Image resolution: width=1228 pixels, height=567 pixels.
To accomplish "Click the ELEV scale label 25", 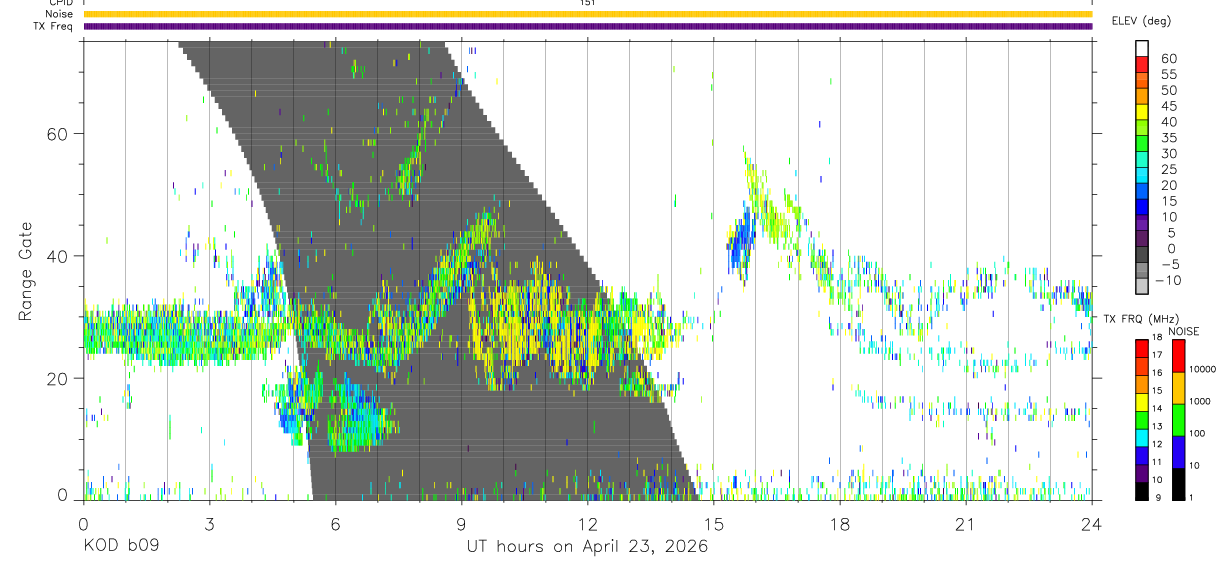I will [x=1168, y=169].
